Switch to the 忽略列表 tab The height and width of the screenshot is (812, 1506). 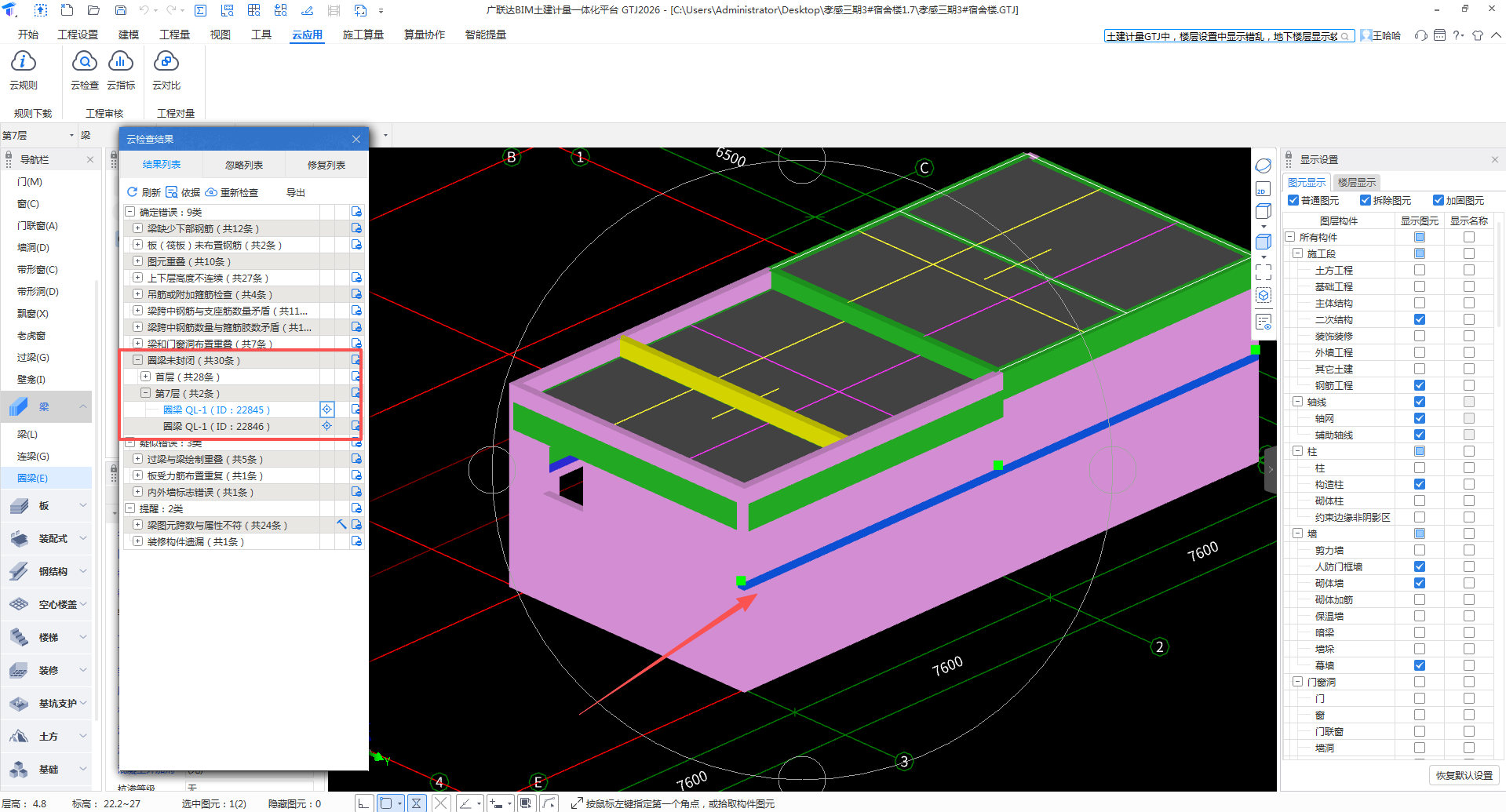pos(244,165)
